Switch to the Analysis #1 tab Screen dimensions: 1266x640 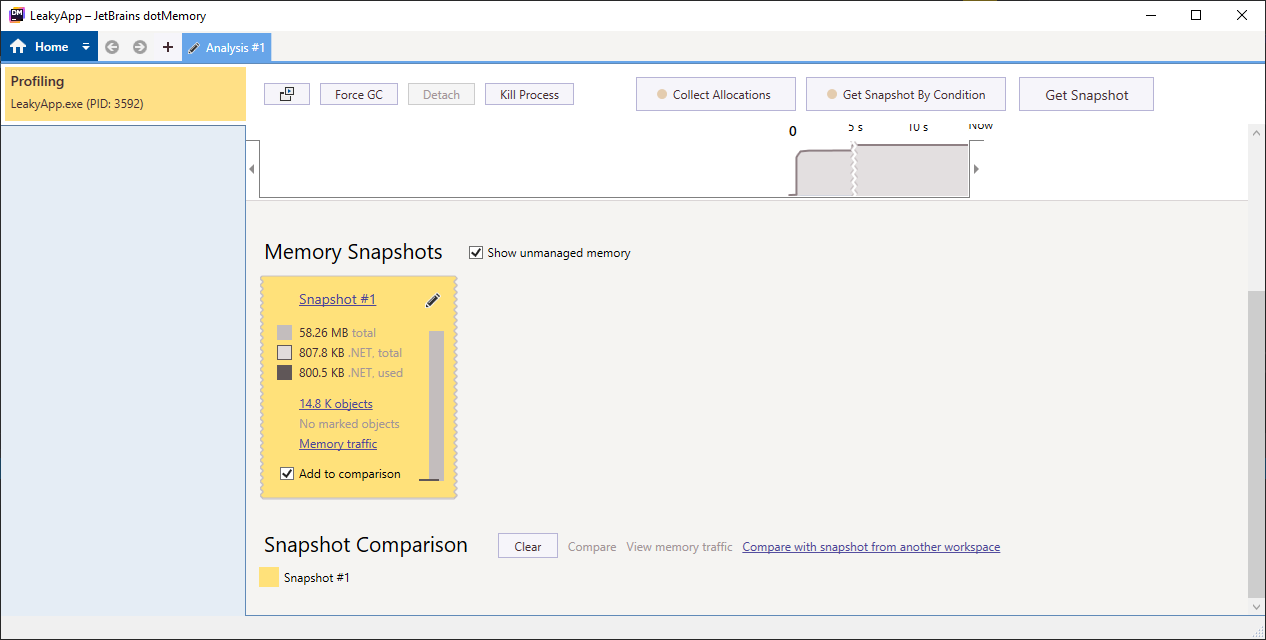click(x=226, y=47)
